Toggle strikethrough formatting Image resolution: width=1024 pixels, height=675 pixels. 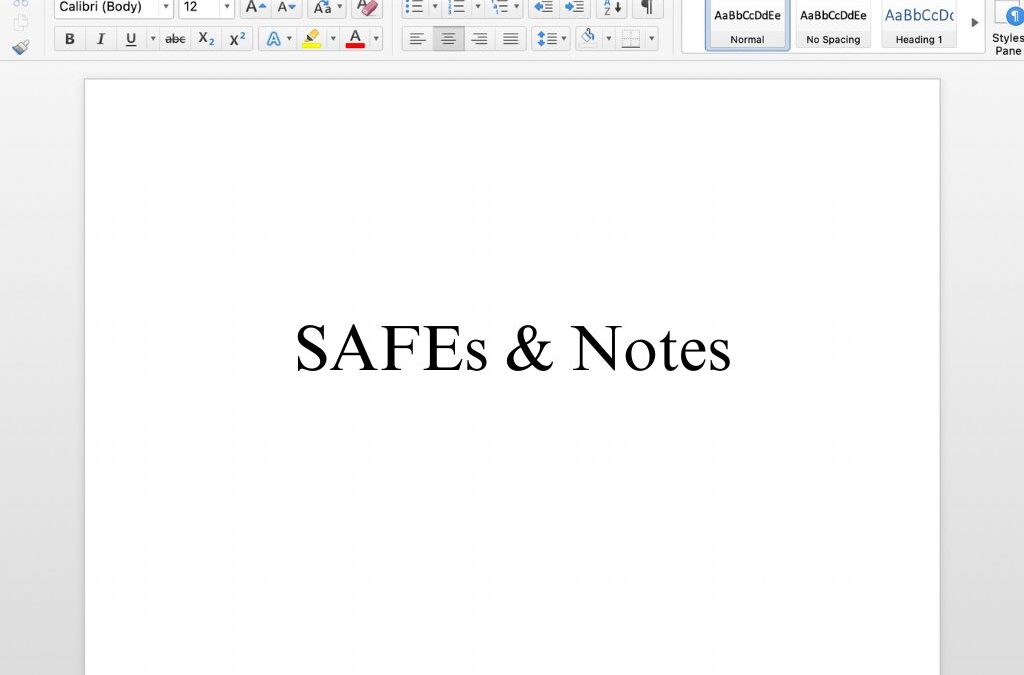pos(175,39)
